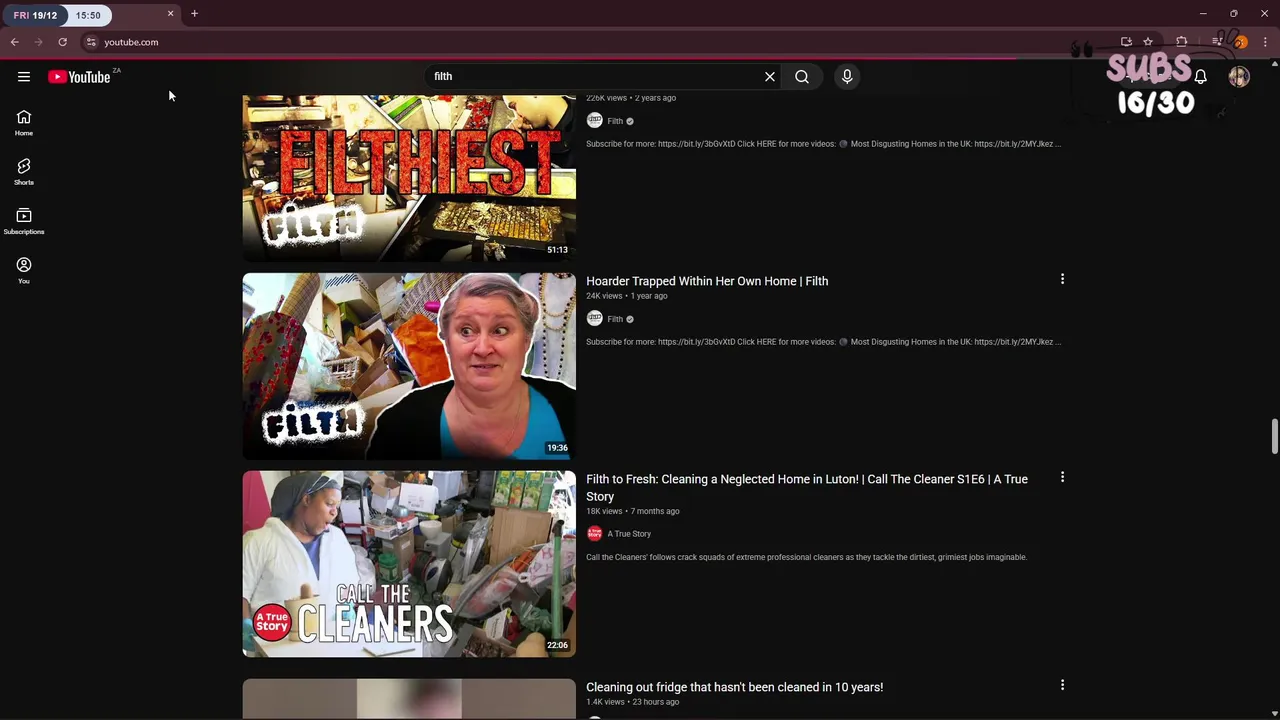This screenshot has width=1280, height=720.
Task: Open the You page in sidebar
Action: (x=24, y=270)
